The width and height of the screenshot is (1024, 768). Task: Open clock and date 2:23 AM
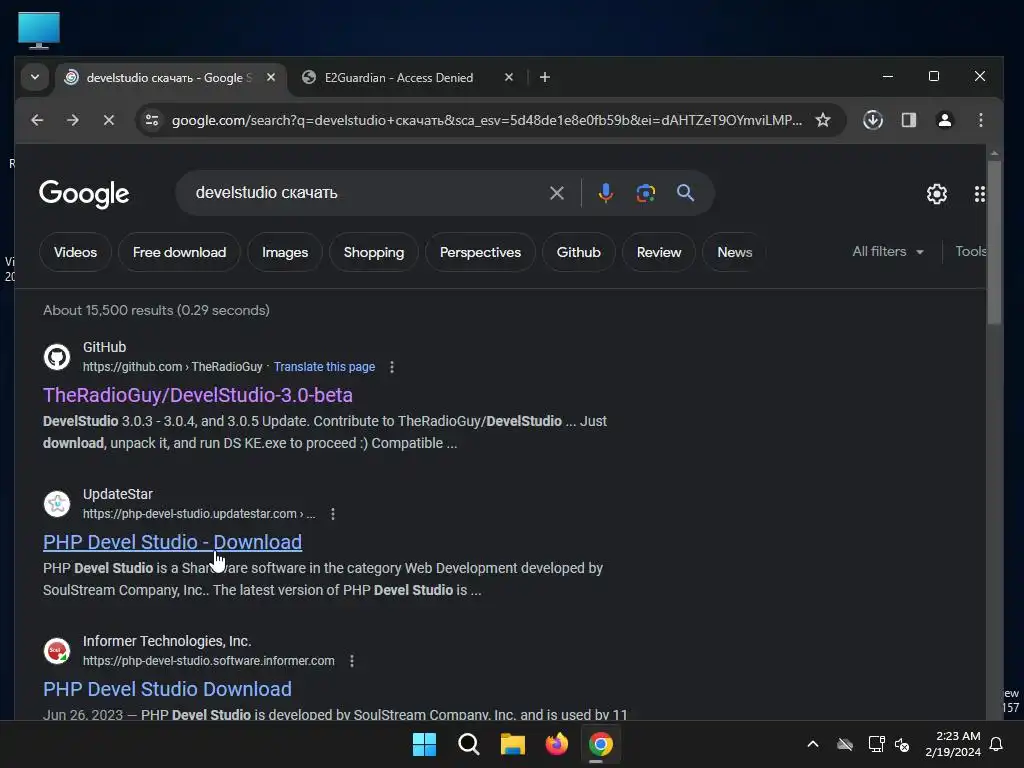click(x=953, y=744)
